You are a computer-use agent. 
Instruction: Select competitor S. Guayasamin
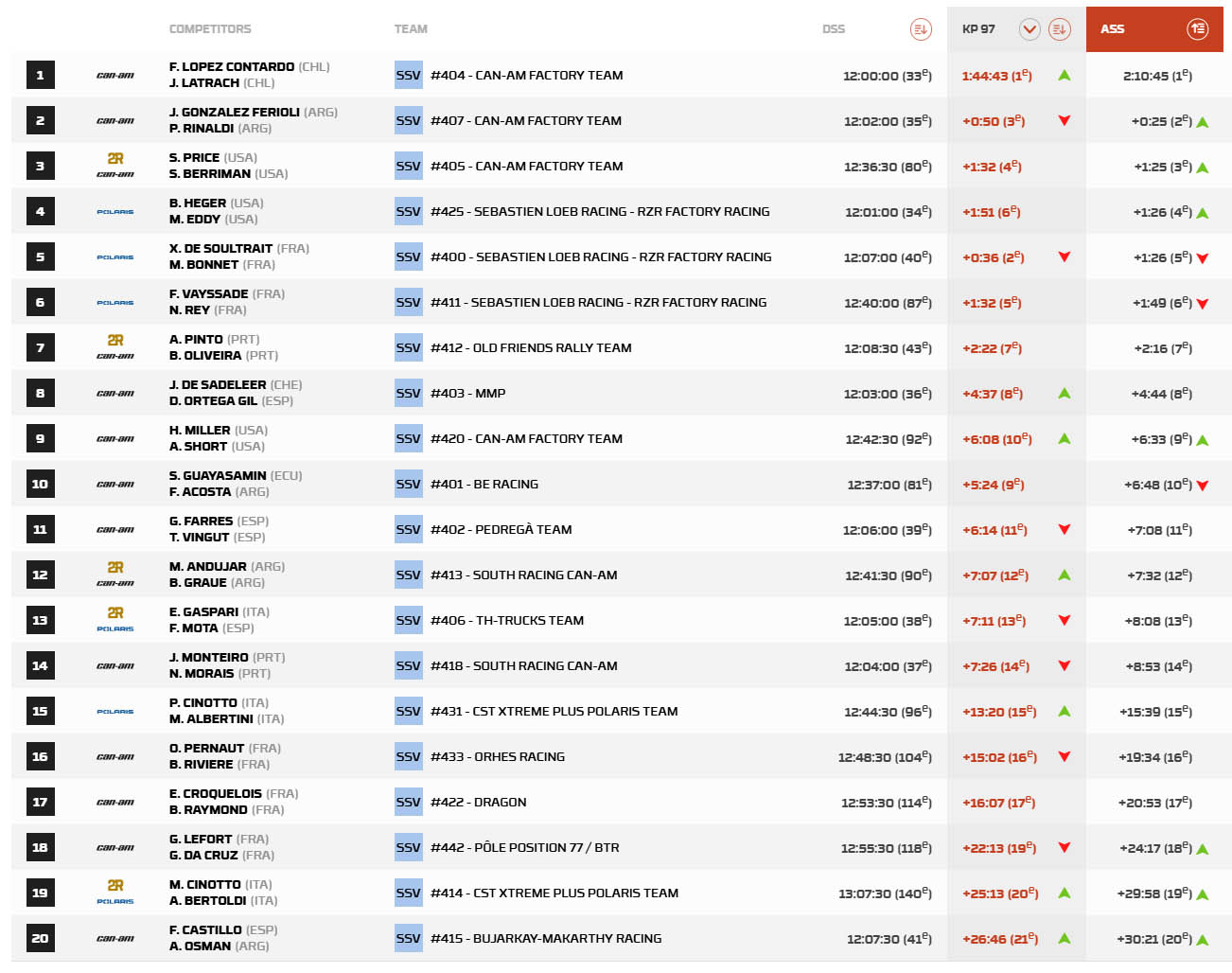pyautogui.click(x=218, y=476)
